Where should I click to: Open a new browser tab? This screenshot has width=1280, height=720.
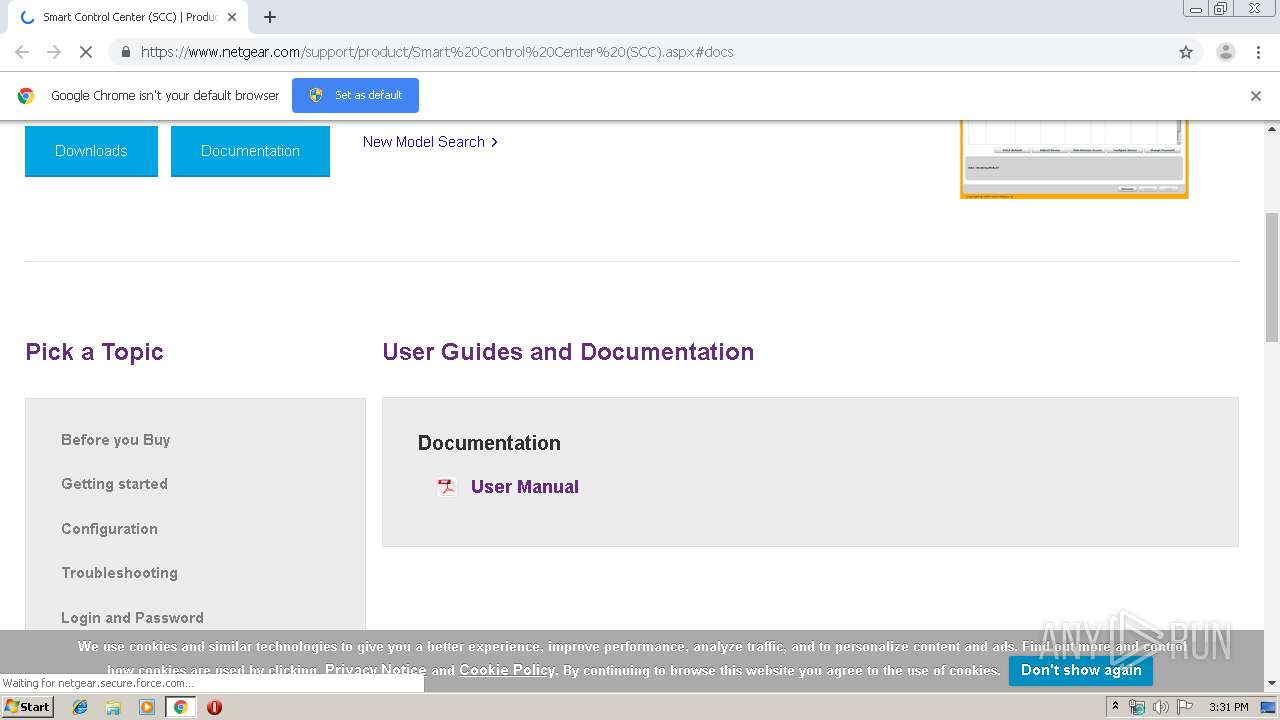(x=270, y=17)
